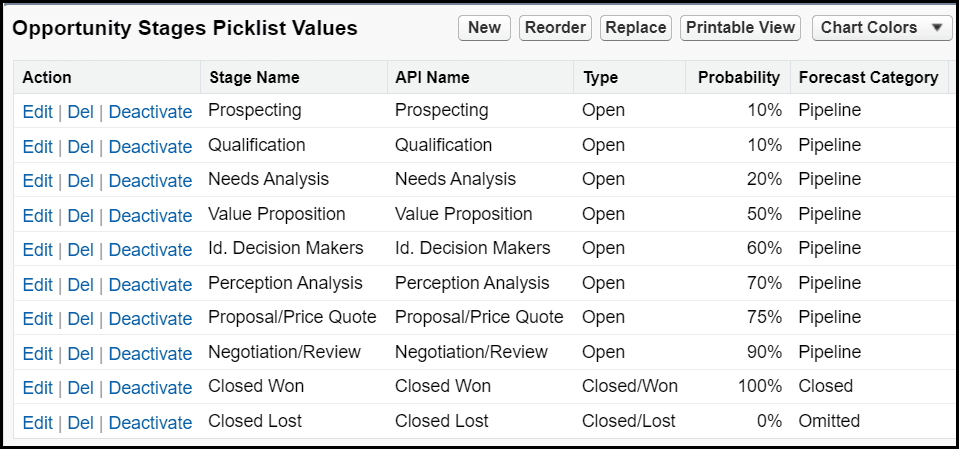Deactivate the Id. Decision Makers stage

pyautogui.click(x=150, y=250)
